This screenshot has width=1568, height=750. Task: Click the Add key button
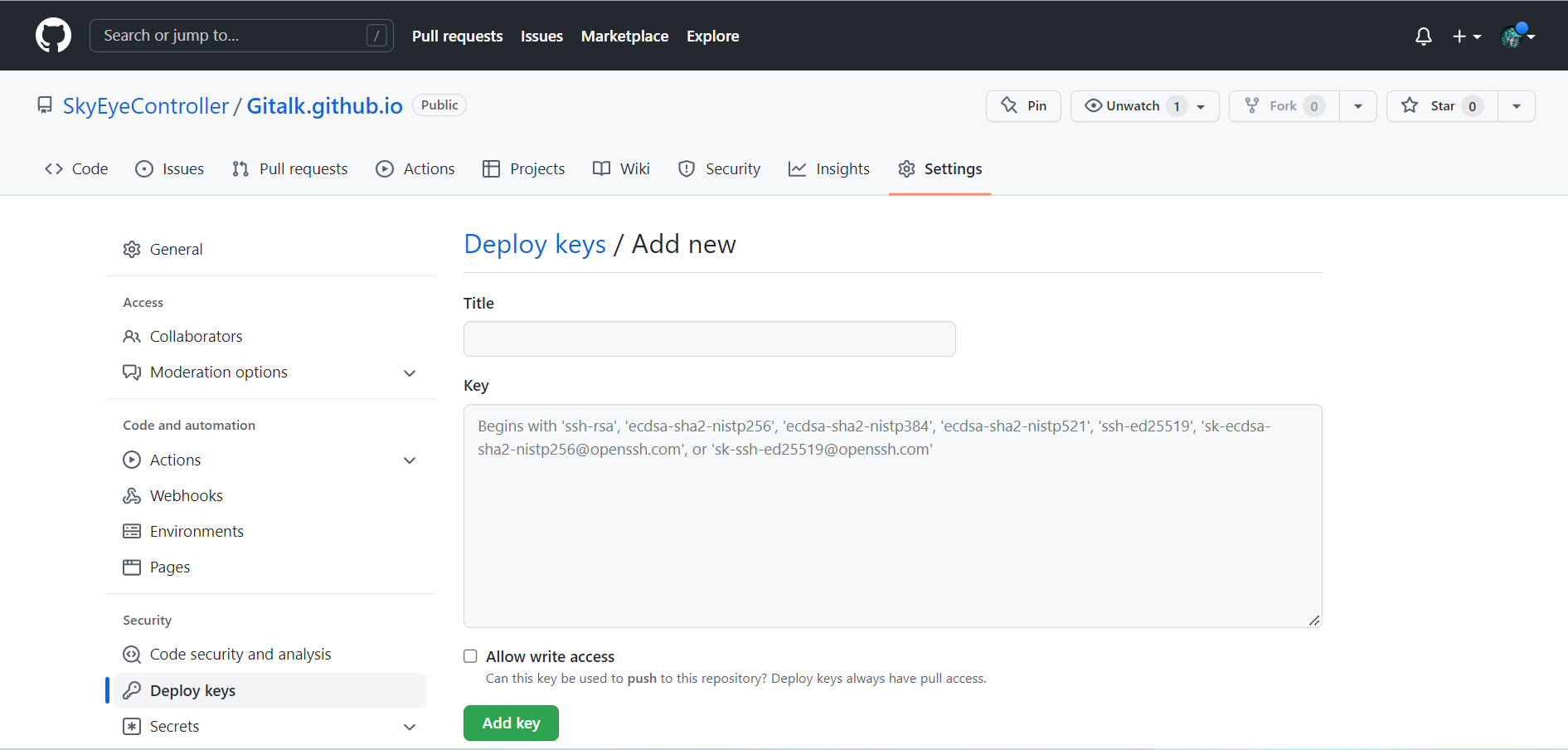(x=511, y=723)
